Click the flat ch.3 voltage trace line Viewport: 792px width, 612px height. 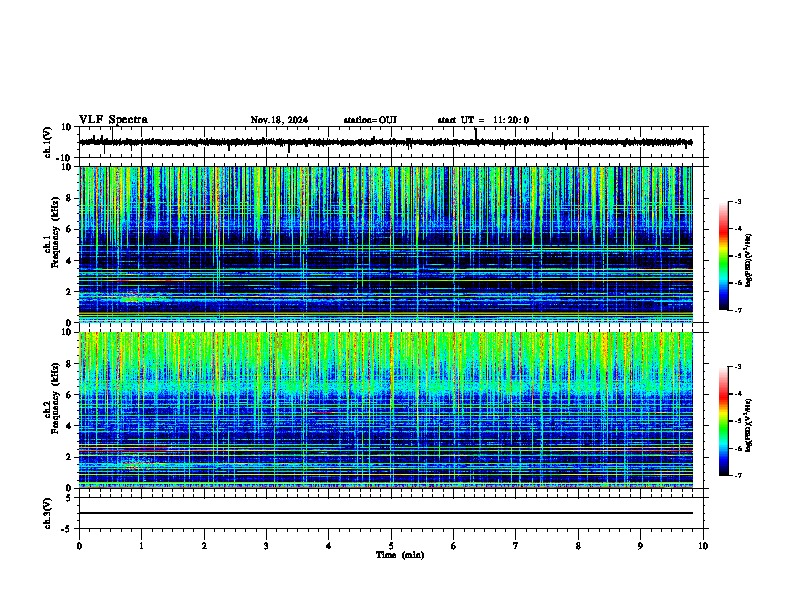[385, 513]
